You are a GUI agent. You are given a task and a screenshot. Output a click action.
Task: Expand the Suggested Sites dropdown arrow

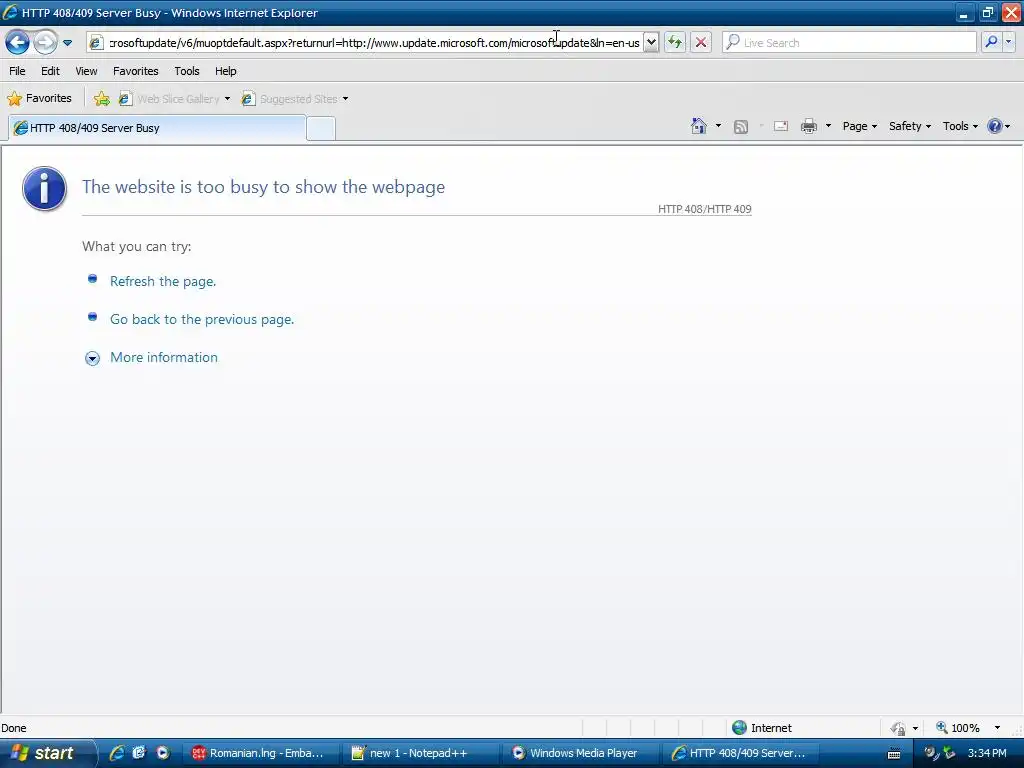coord(345,99)
